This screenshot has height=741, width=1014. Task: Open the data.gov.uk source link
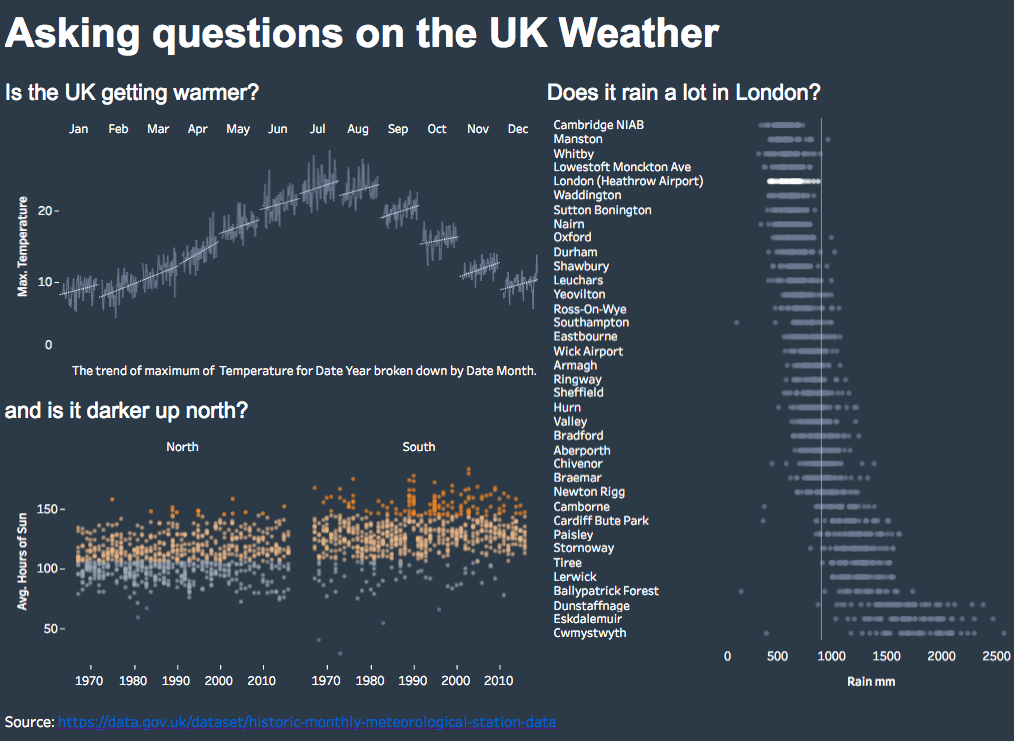[307, 722]
